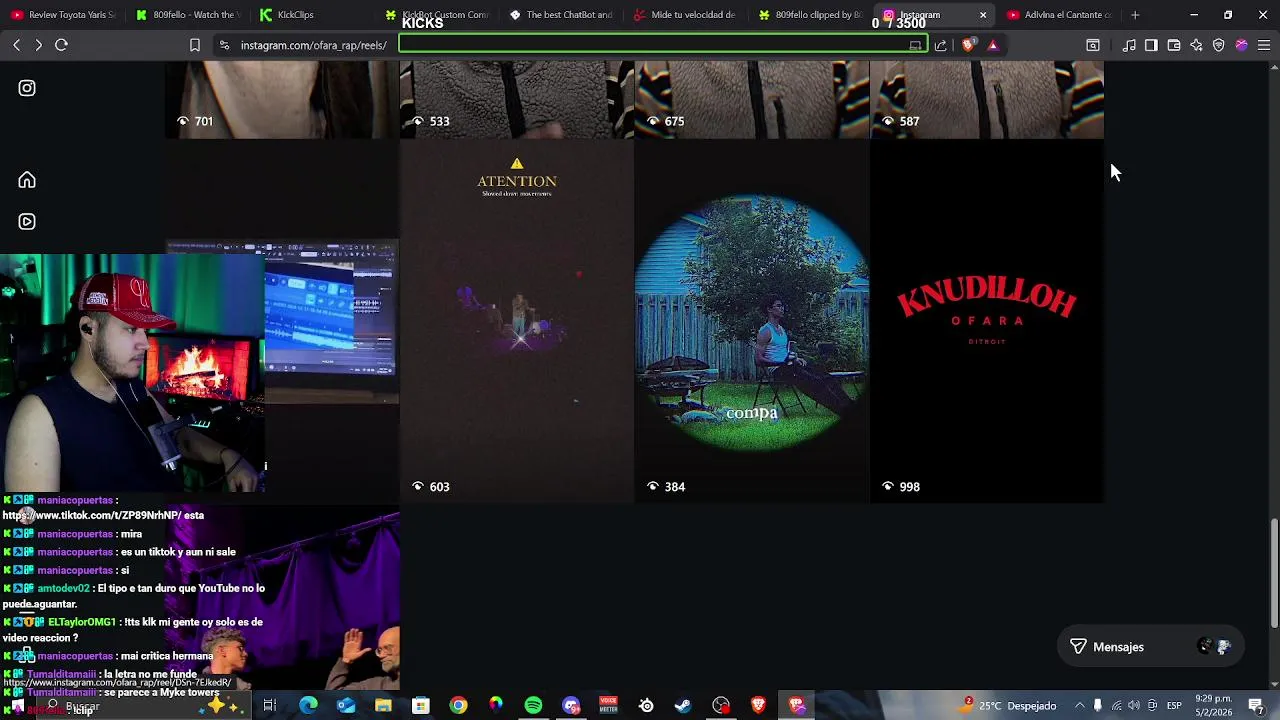Switch to 809fello clipped tab
This screenshot has width=1280, height=720.
pos(810,15)
